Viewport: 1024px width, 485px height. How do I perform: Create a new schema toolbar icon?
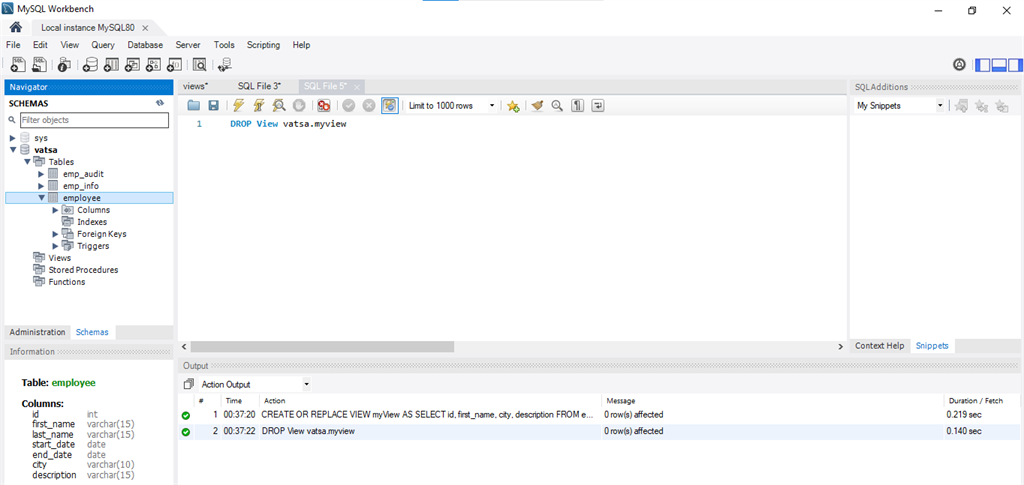pos(90,64)
